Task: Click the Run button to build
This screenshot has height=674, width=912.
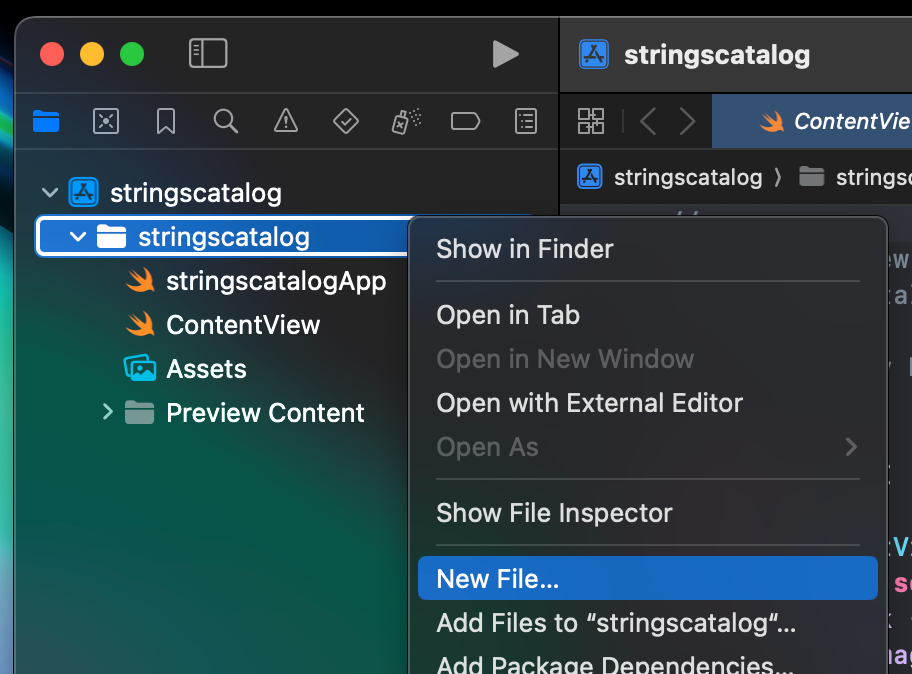Action: (505, 54)
